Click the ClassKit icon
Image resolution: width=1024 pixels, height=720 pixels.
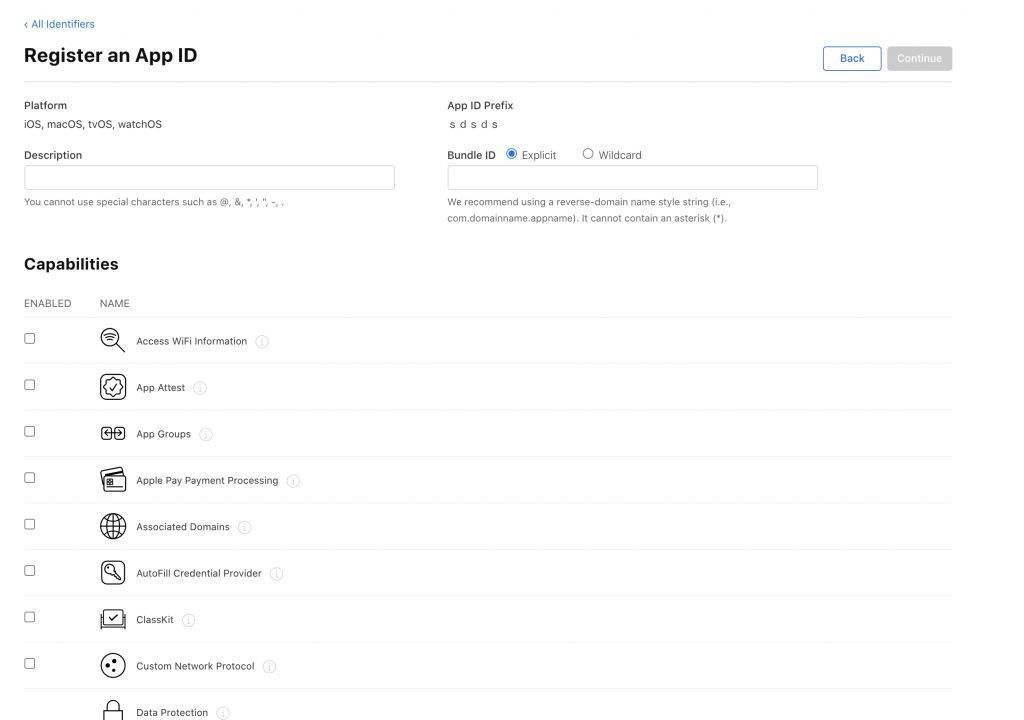pos(113,619)
